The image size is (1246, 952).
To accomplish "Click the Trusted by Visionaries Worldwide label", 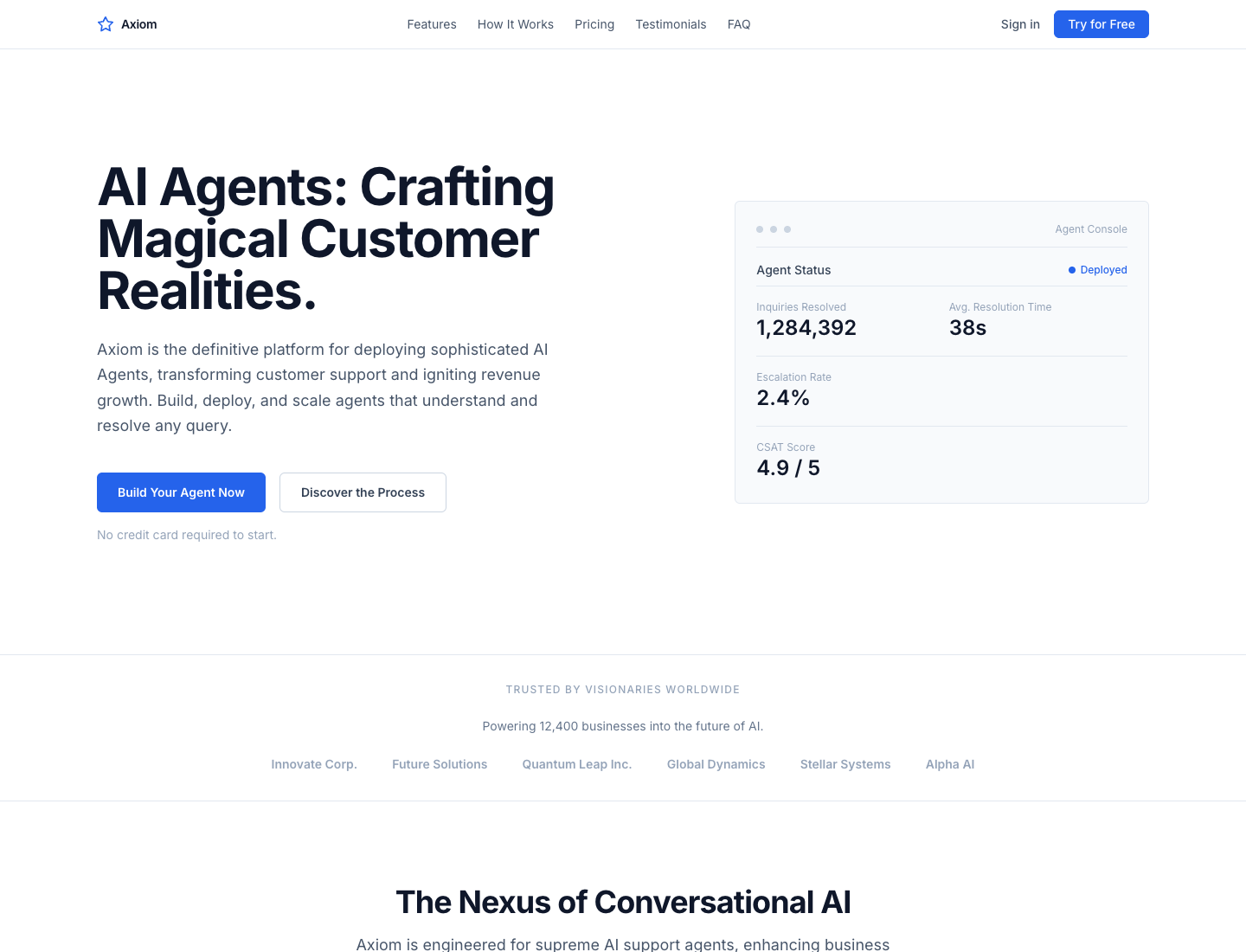I will (x=623, y=690).
